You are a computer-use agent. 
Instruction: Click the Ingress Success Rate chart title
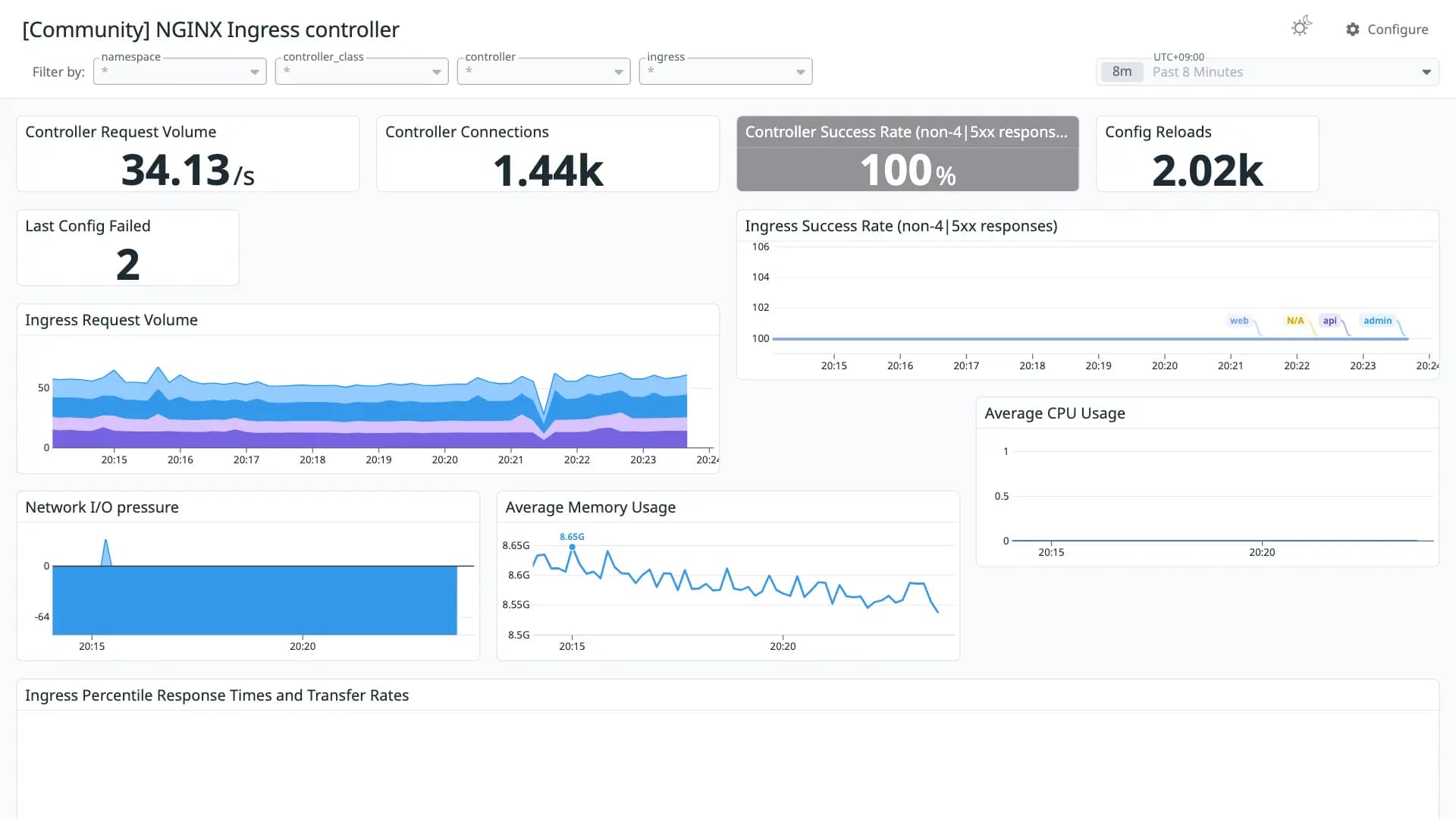click(x=901, y=226)
